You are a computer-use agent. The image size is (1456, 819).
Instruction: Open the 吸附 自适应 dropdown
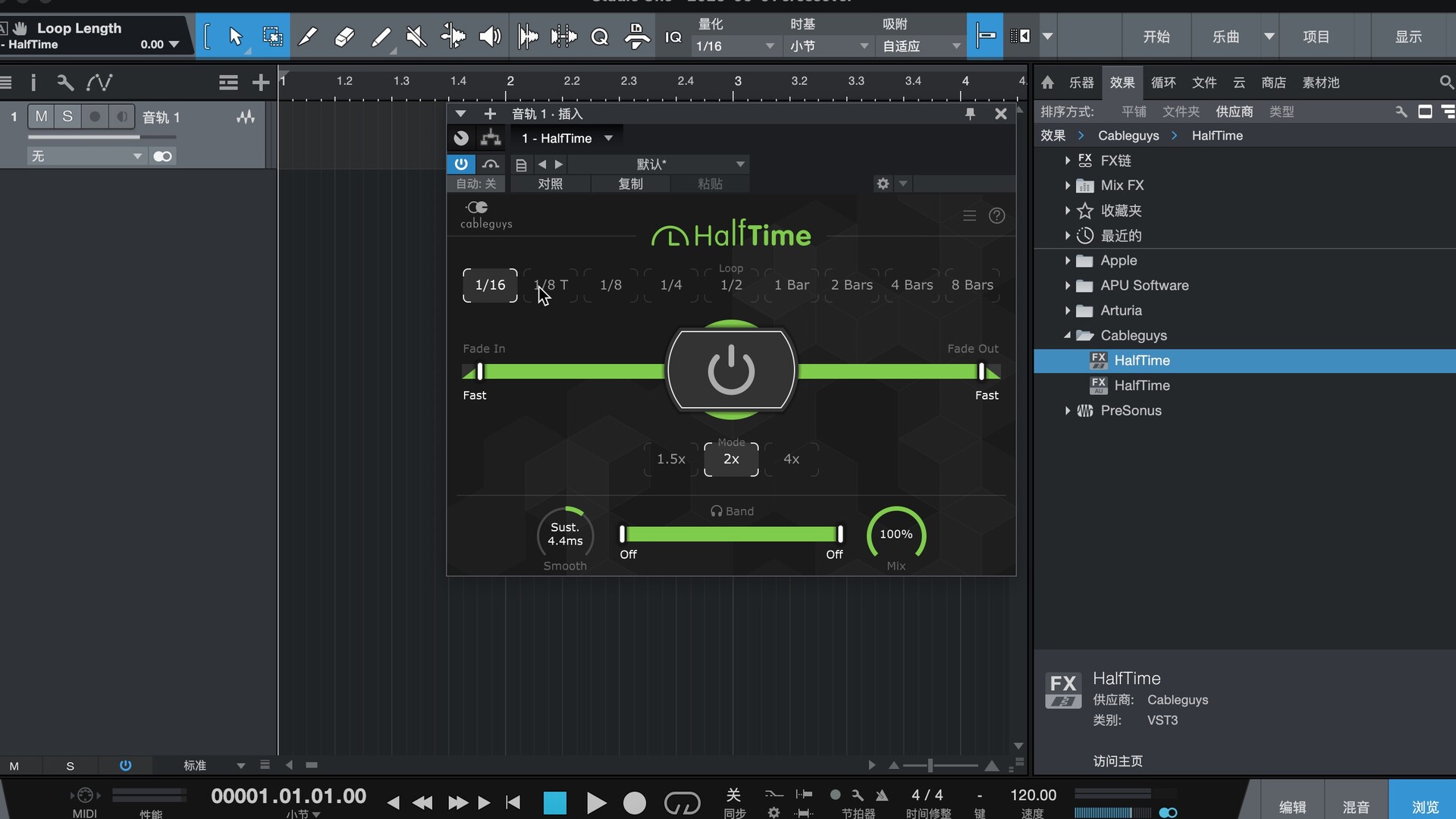click(x=921, y=46)
